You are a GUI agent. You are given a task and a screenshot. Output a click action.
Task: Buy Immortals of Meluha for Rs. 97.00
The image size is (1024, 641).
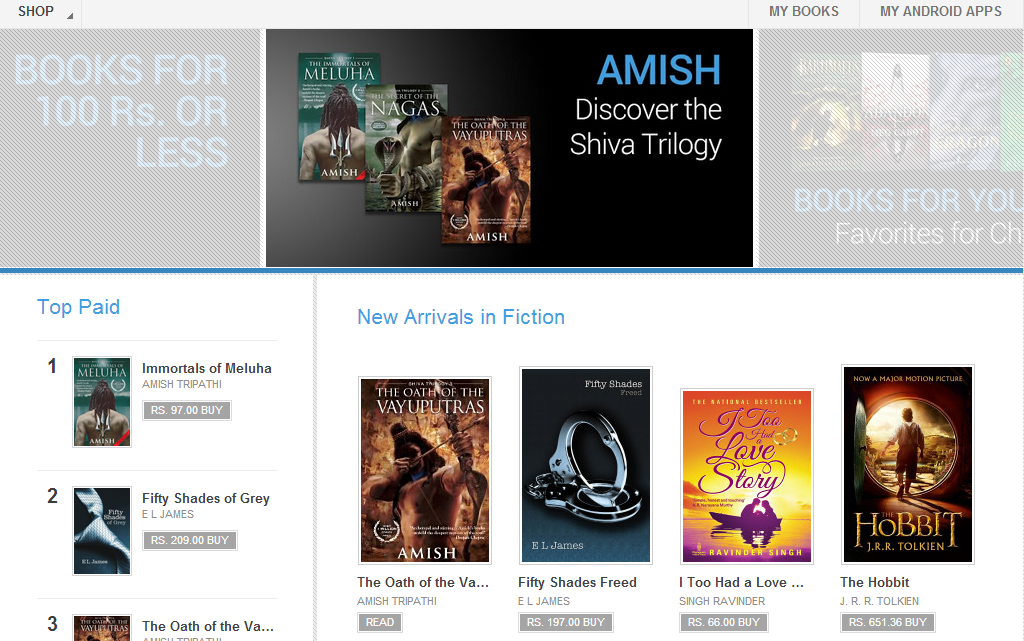(187, 411)
